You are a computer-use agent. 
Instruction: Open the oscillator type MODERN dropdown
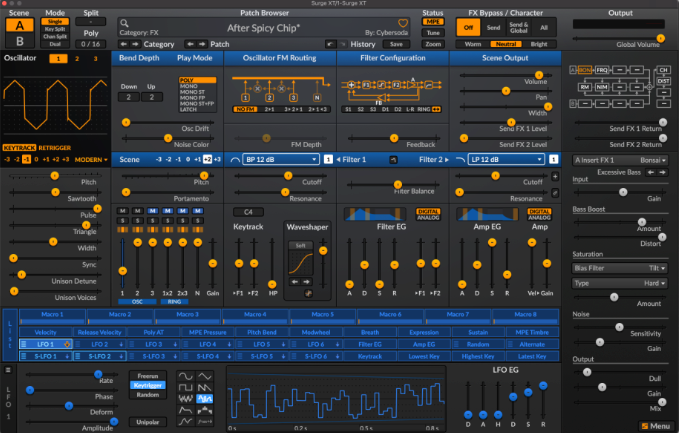pyautogui.click(x=91, y=160)
